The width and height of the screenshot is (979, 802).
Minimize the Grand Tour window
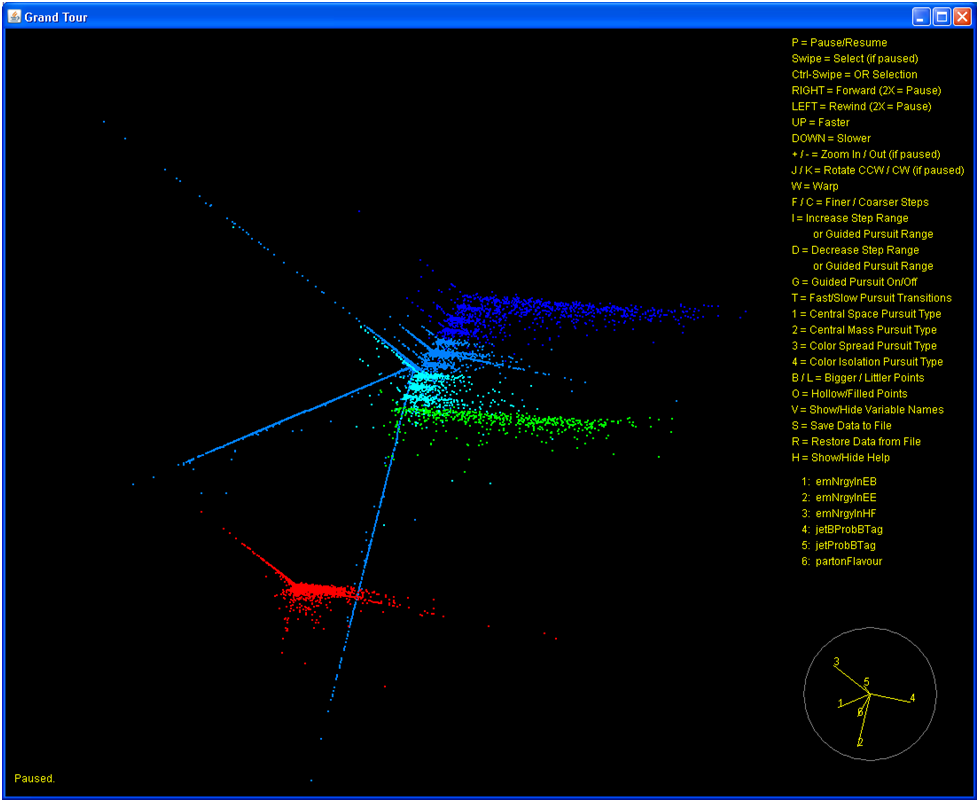tap(921, 17)
